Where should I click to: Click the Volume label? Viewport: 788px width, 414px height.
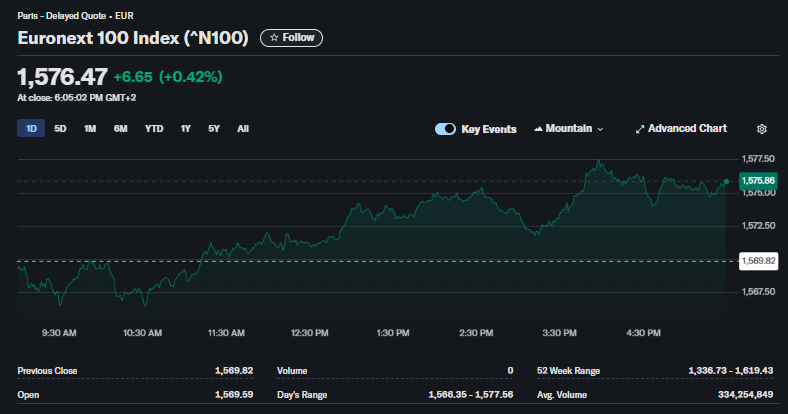click(x=292, y=371)
